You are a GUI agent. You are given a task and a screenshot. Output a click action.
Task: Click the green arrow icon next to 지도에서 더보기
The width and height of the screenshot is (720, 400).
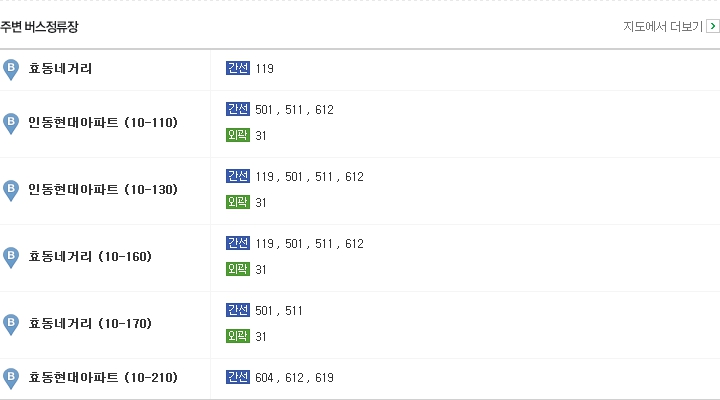(x=713, y=26)
